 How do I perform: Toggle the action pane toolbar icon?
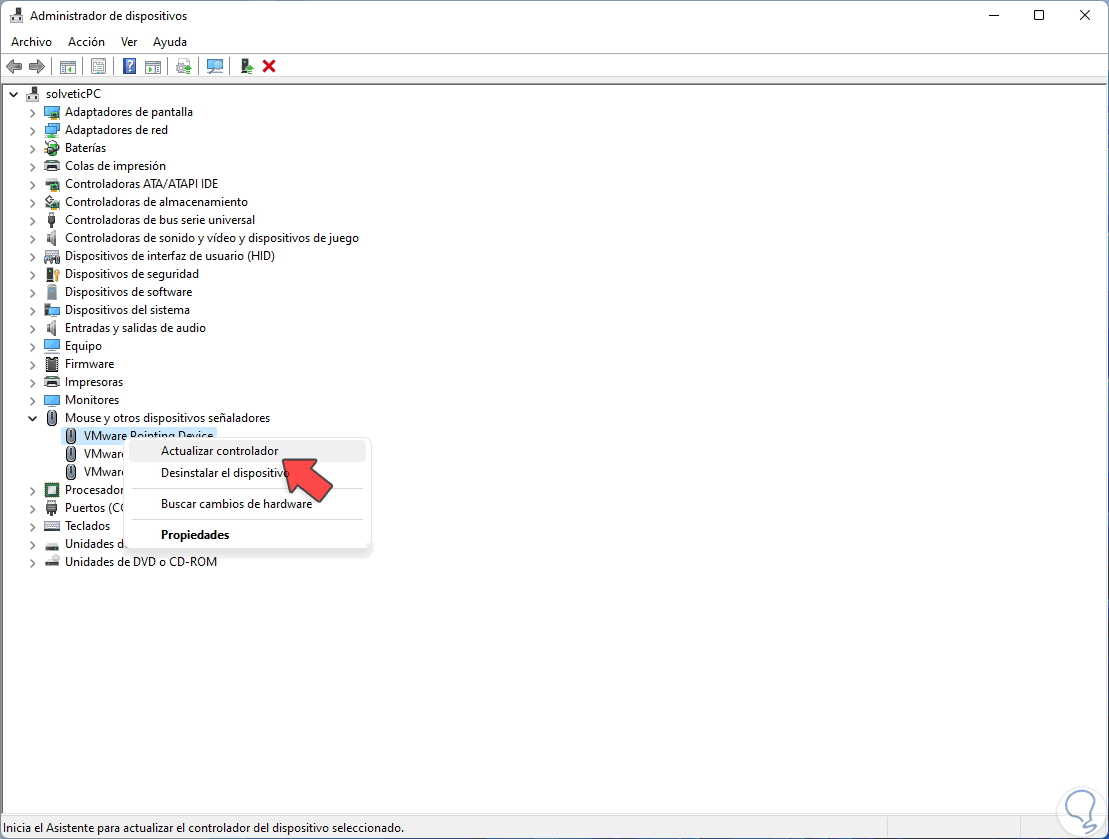pyautogui.click(x=153, y=66)
